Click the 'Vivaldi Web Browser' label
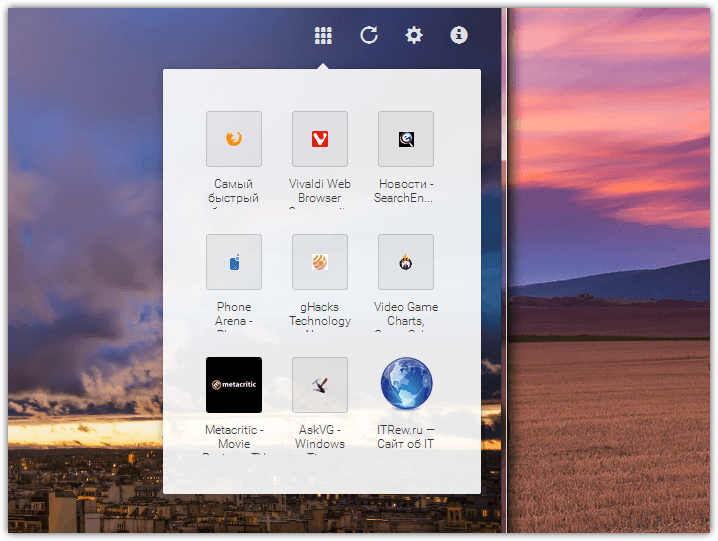 pos(320,191)
